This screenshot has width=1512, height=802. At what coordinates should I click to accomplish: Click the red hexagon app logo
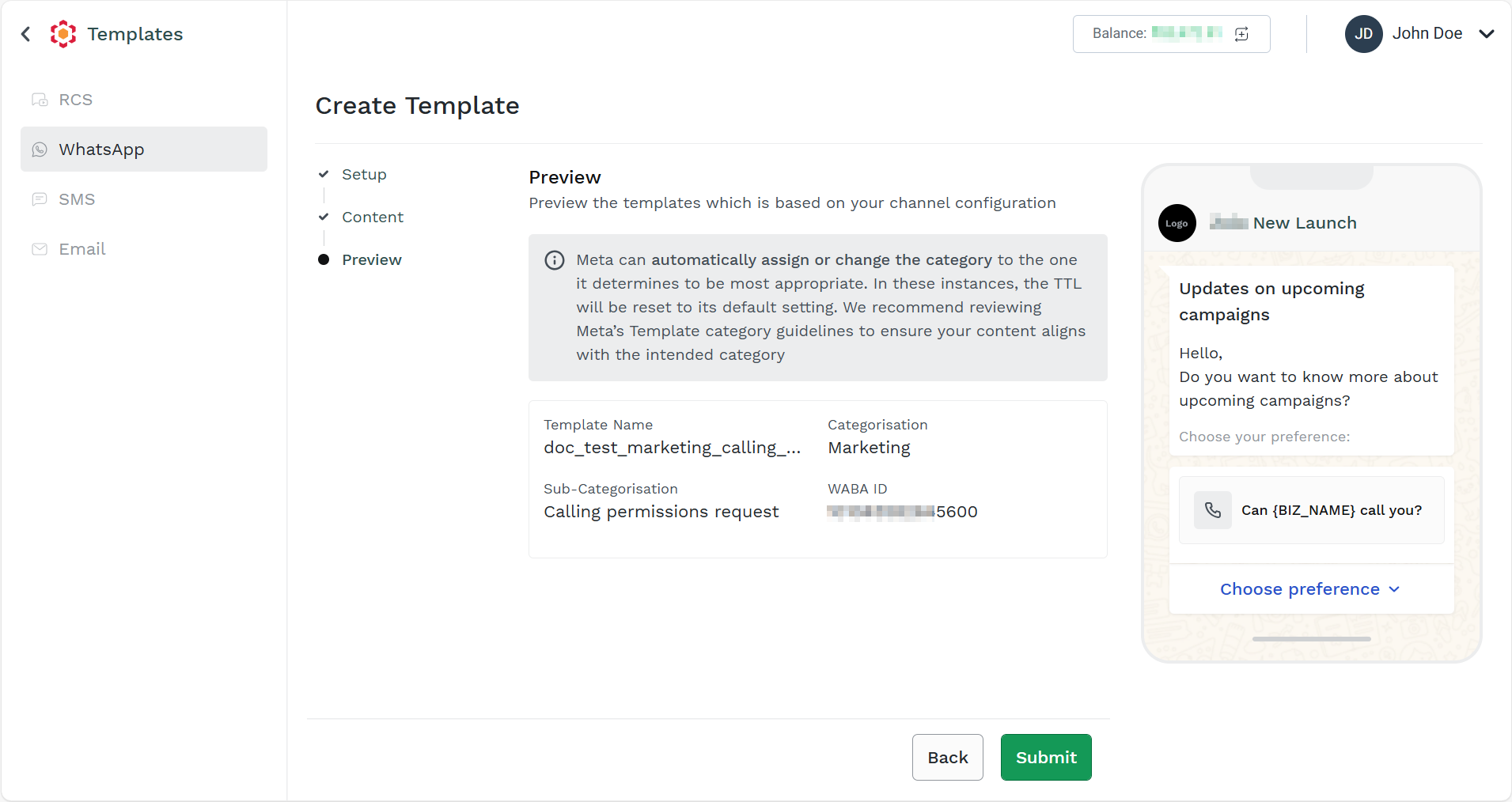[63, 34]
